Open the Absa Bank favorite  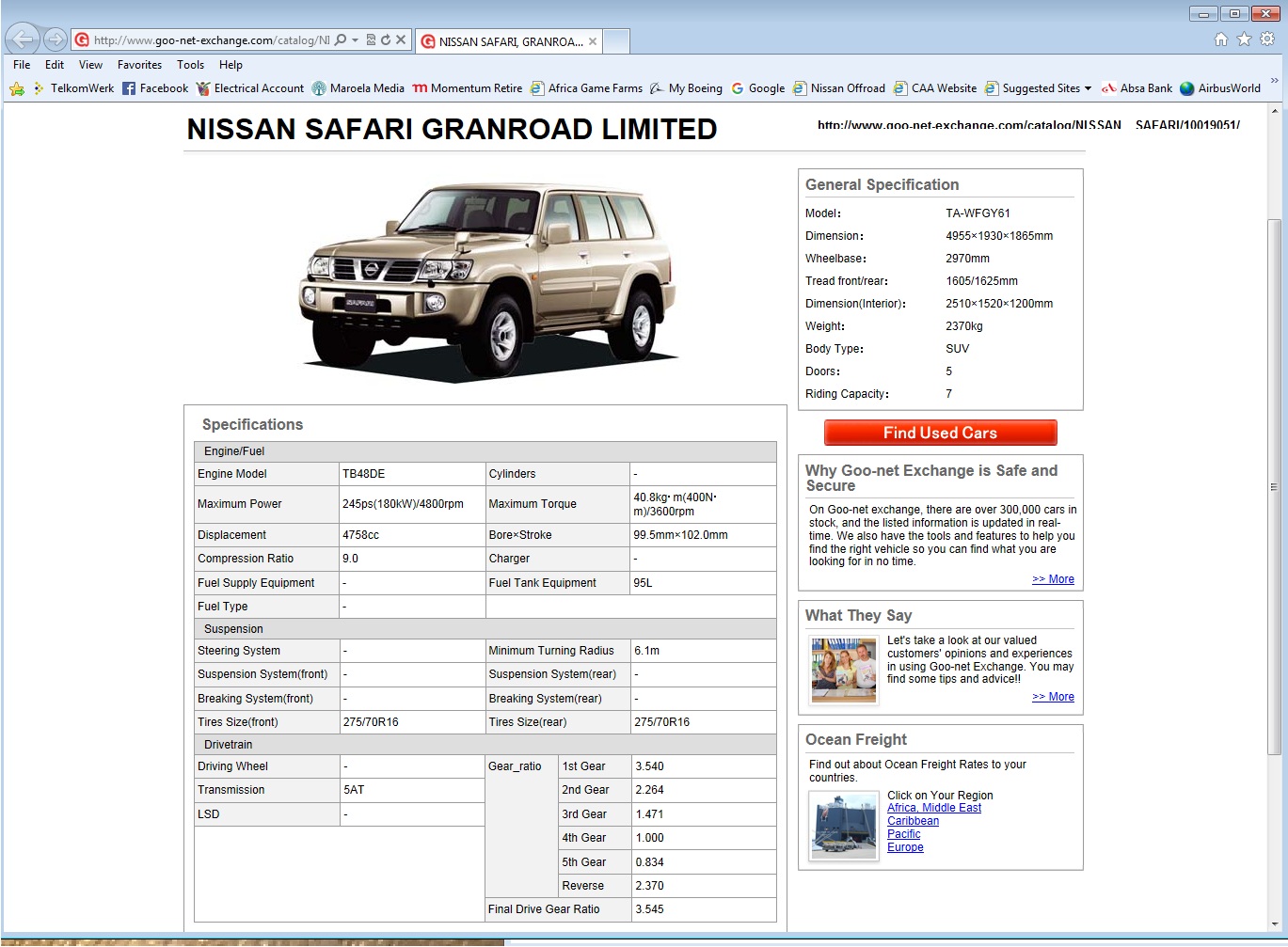pyautogui.click(x=1137, y=88)
